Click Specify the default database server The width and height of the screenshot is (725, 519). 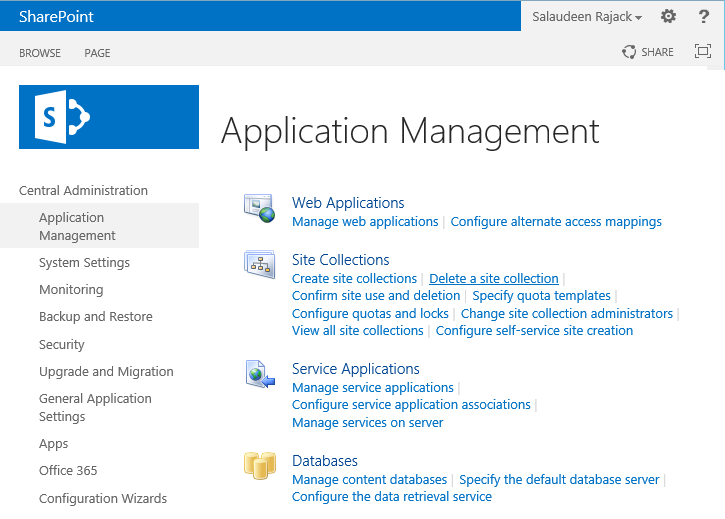click(x=559, y=480)
